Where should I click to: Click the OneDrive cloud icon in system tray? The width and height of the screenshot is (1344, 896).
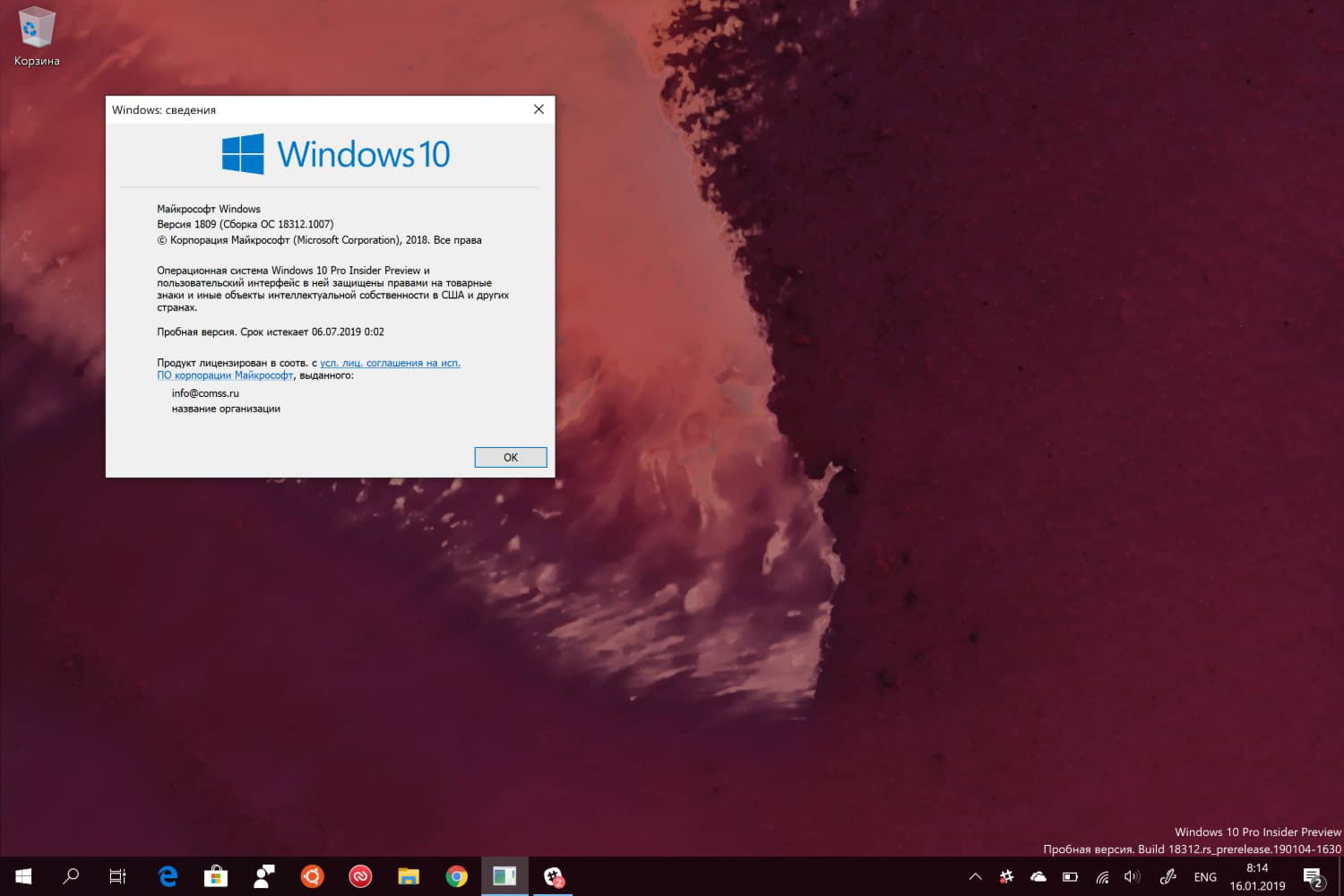[x=1038, y=876]
